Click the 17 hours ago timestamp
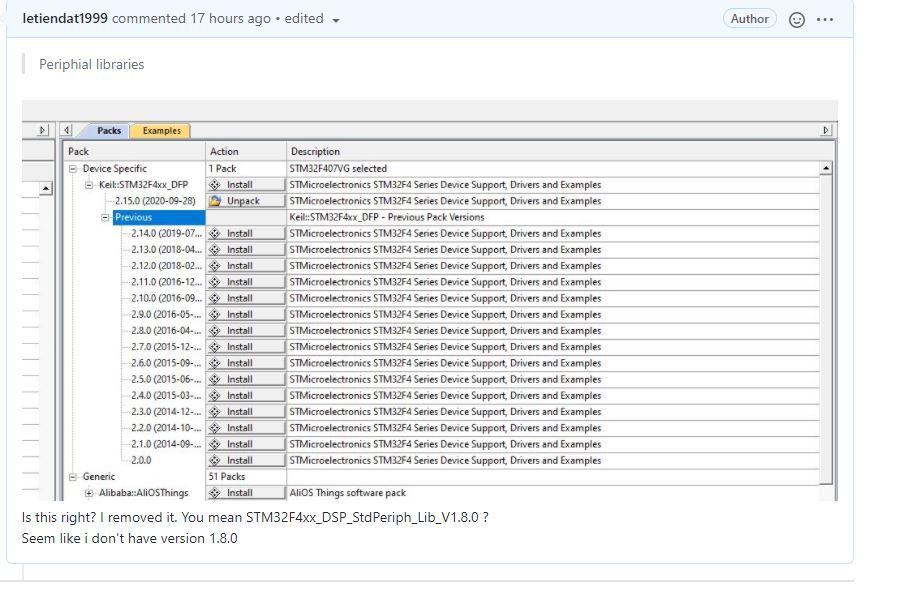The height and width of the screenshot is (598, 915). click(x=230, y=18)
